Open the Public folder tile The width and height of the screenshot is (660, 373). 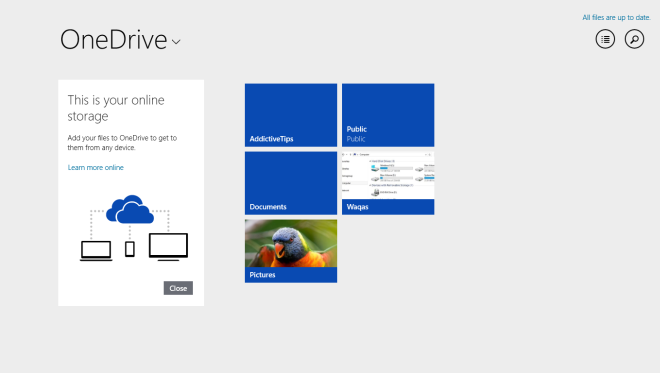point(388,115)
